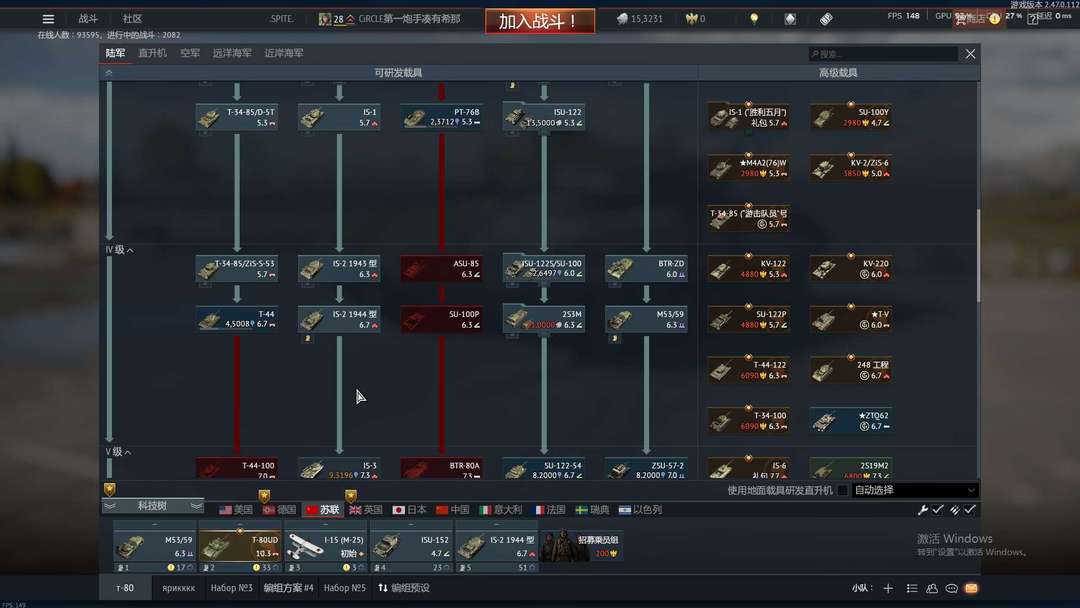1080x608 pixels.
Task: Toggle the auto-refill ammo checkbox
Action: pyautogui.click(x=970, y=510)
